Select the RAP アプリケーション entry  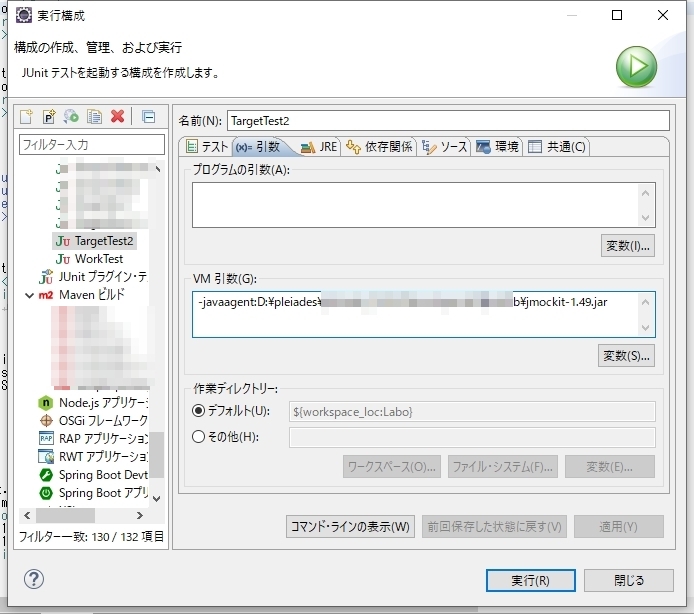point(93,439)
